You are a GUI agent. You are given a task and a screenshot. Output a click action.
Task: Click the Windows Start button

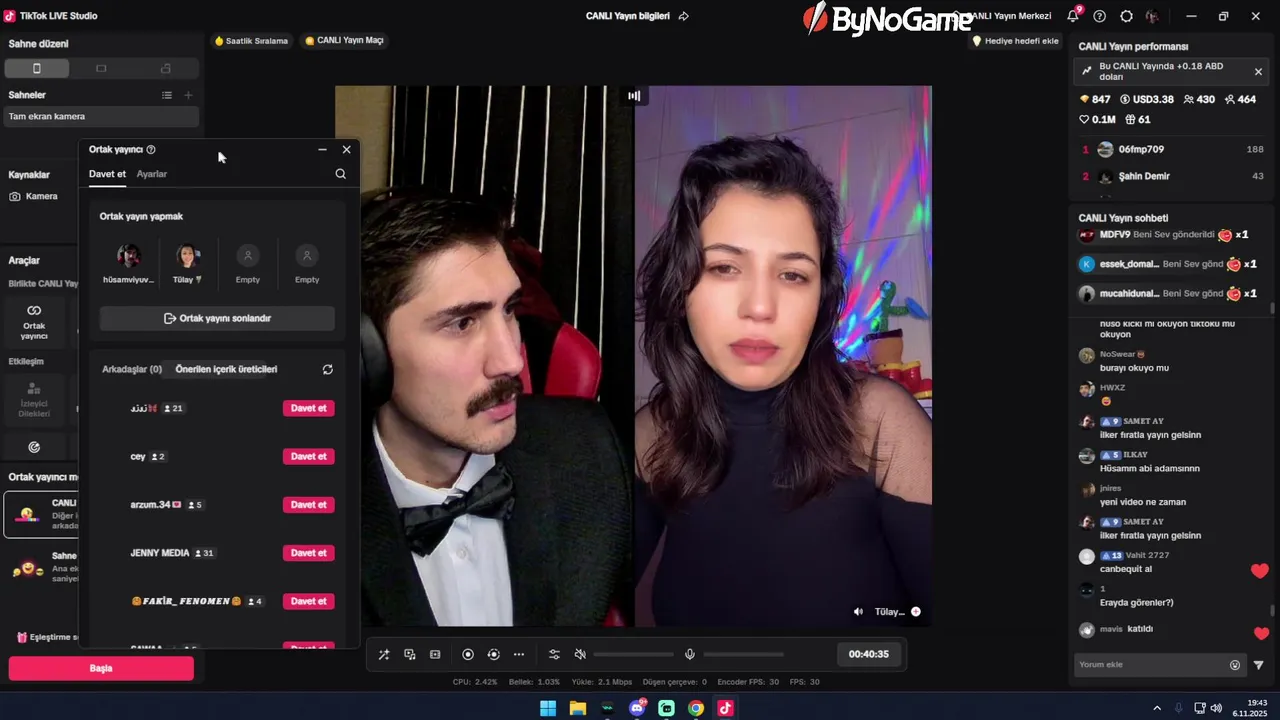[548, 708]
